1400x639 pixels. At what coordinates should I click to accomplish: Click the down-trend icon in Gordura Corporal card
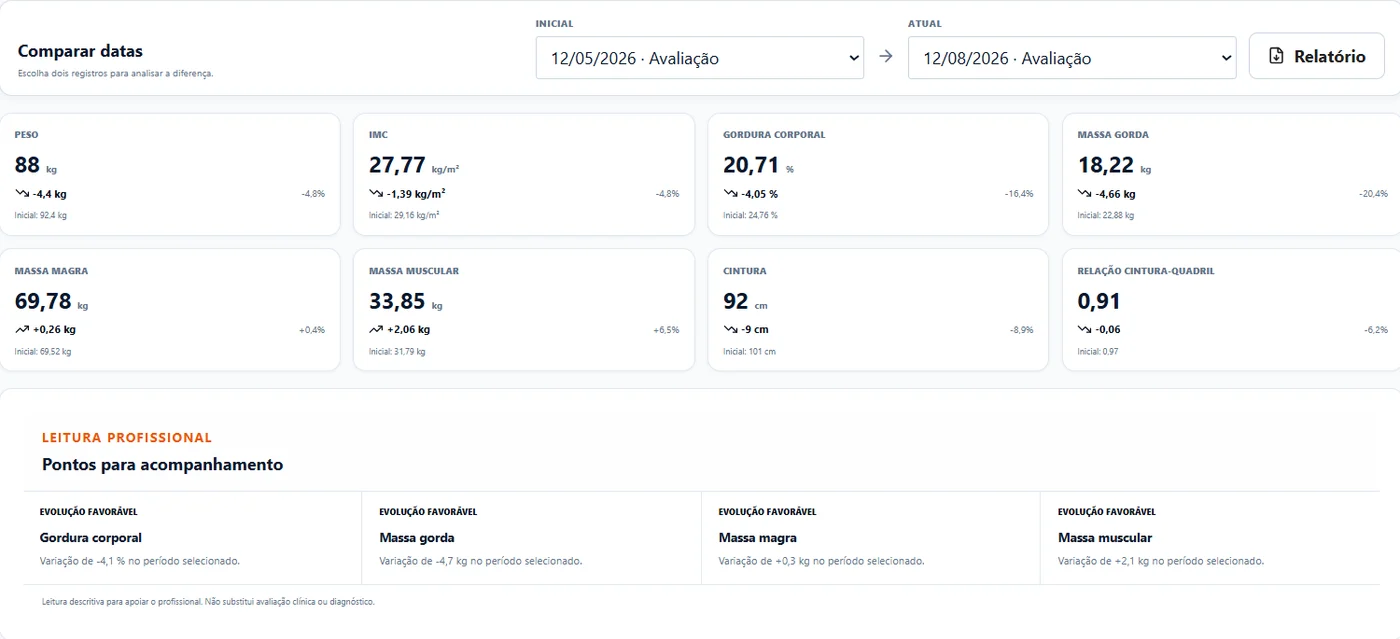click(730, 194)
